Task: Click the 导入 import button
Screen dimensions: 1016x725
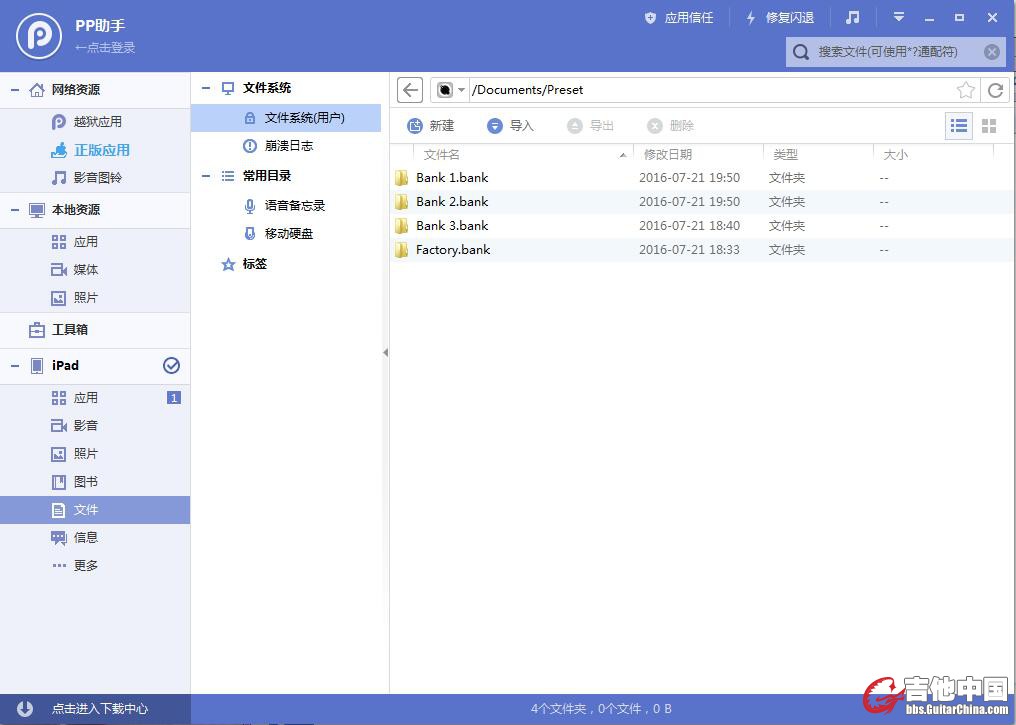Action: [511, 126]
